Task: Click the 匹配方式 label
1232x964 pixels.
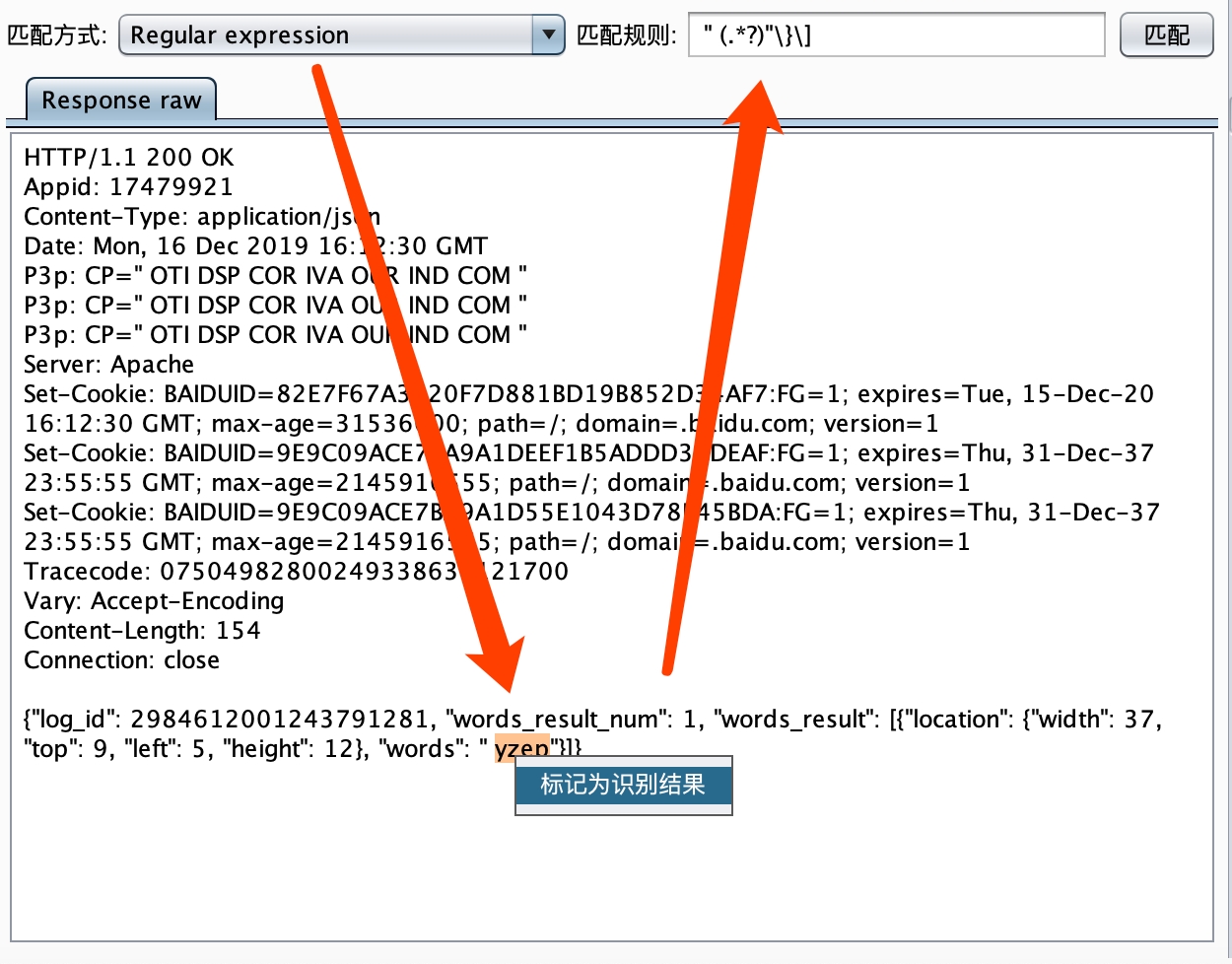Action: [x=57, y=35]
